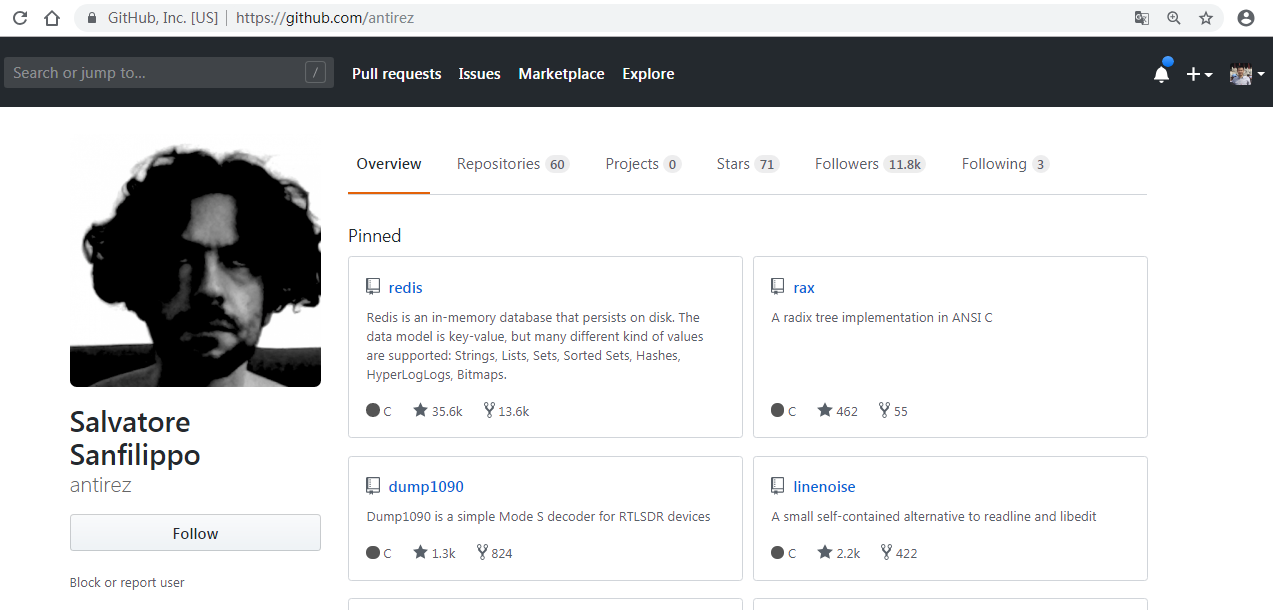Screen dimensions: 1273x610
Task: Switch to the Repositories tab
Action: pos(513,164)
